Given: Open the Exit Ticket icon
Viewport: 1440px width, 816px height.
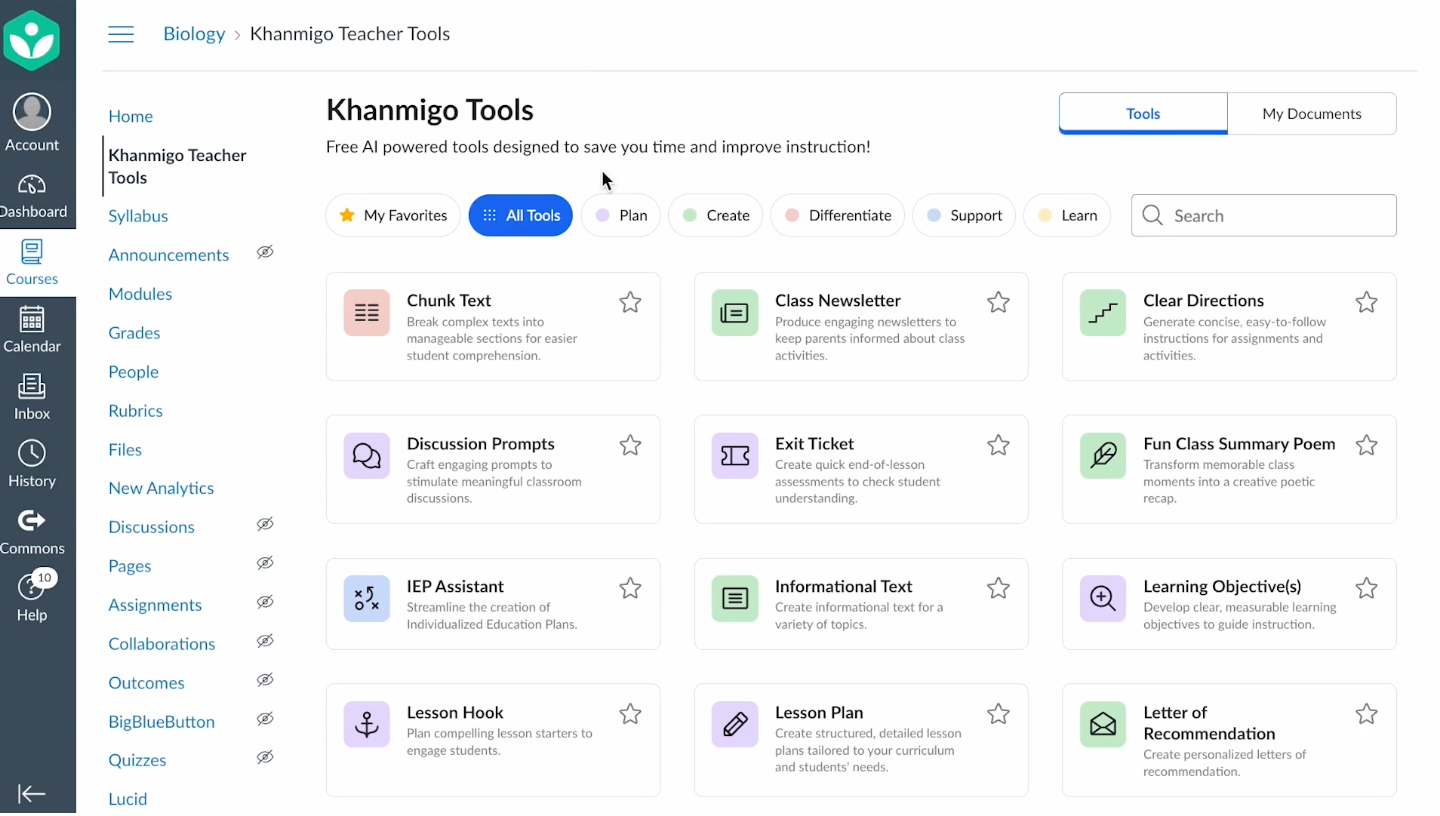Looking at the screenshot, I should (734, 456).
